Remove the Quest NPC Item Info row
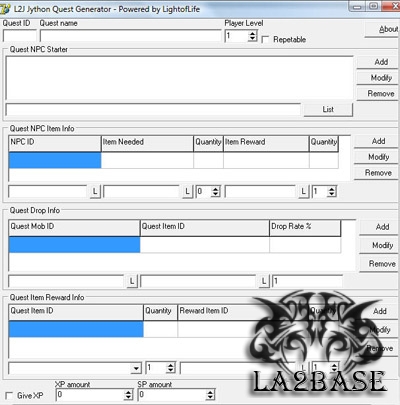This screenshot has width=400, height=405. (x=377, y=173)
